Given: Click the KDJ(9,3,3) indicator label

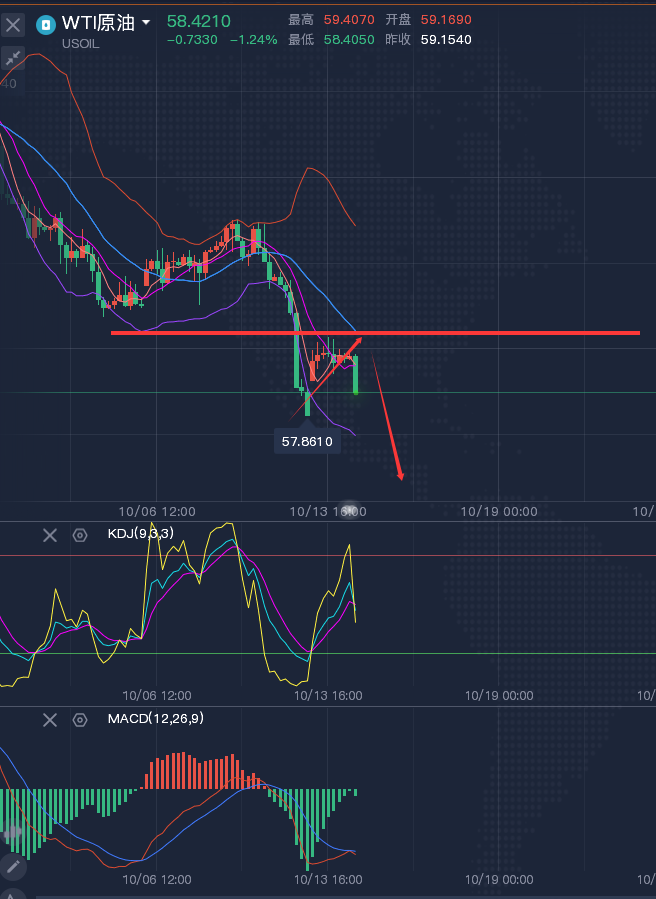Looking at the screenshot, I should coord(140,534).
